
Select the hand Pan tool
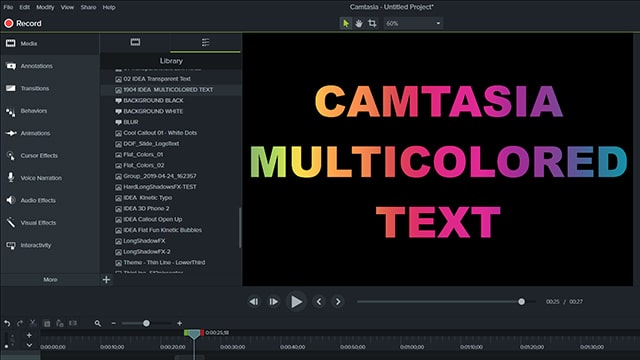click(359, 23)
